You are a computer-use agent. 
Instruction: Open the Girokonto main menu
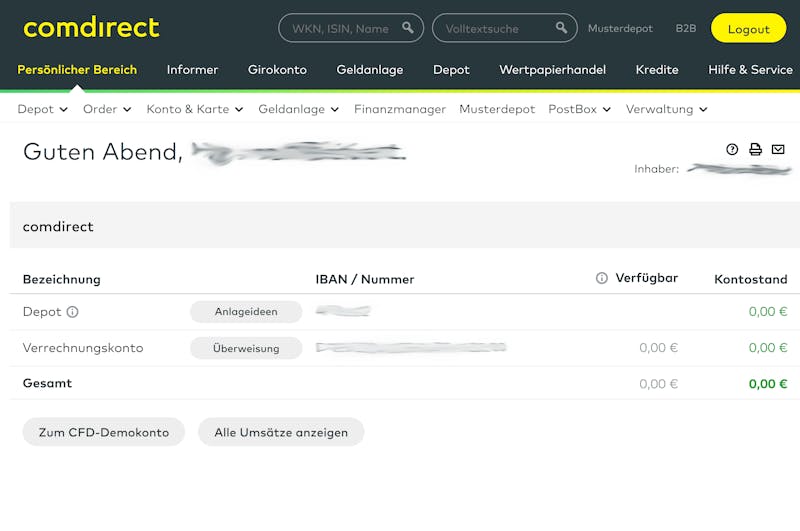coord(277,70)
